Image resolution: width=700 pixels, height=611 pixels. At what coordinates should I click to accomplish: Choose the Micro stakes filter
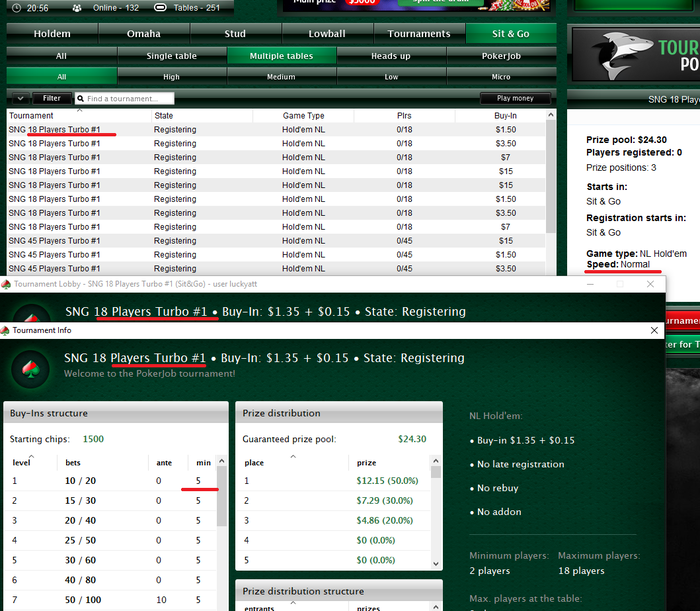pos(501,76)
